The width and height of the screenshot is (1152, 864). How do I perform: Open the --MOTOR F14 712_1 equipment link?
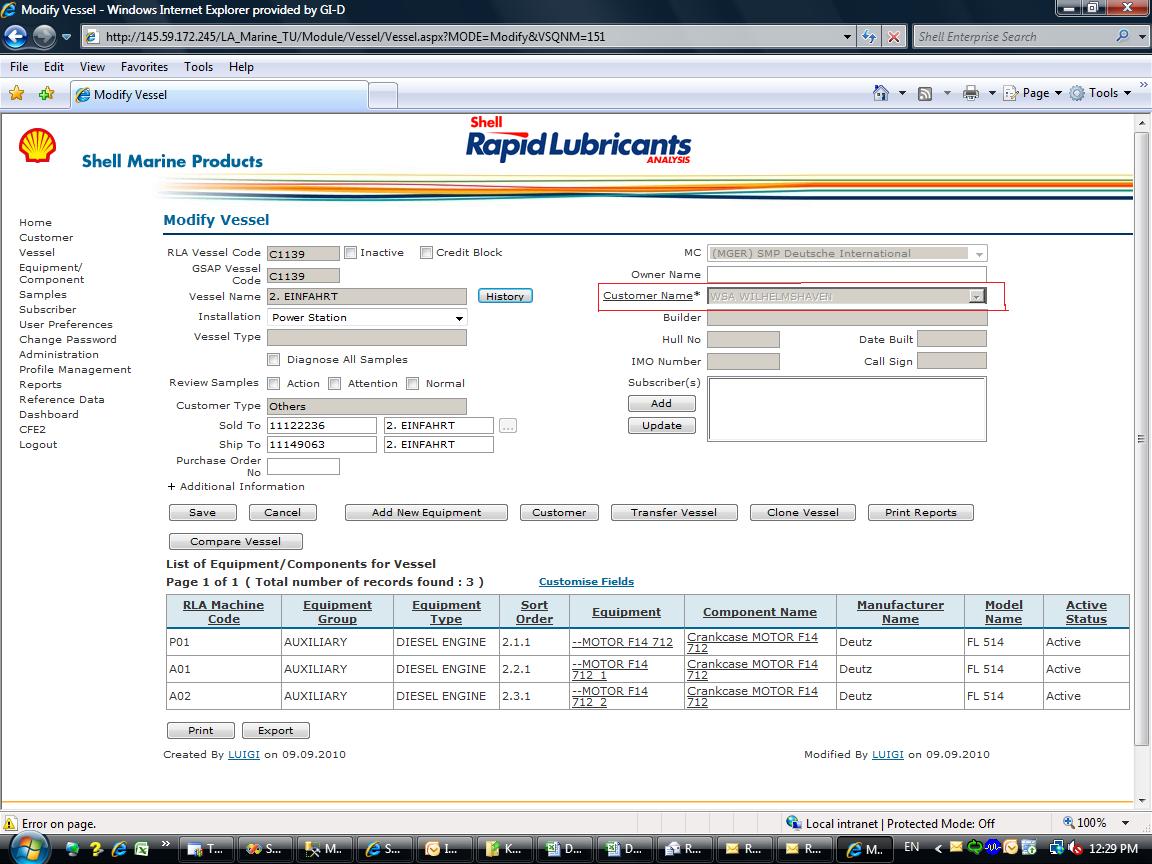click(609, 669)
